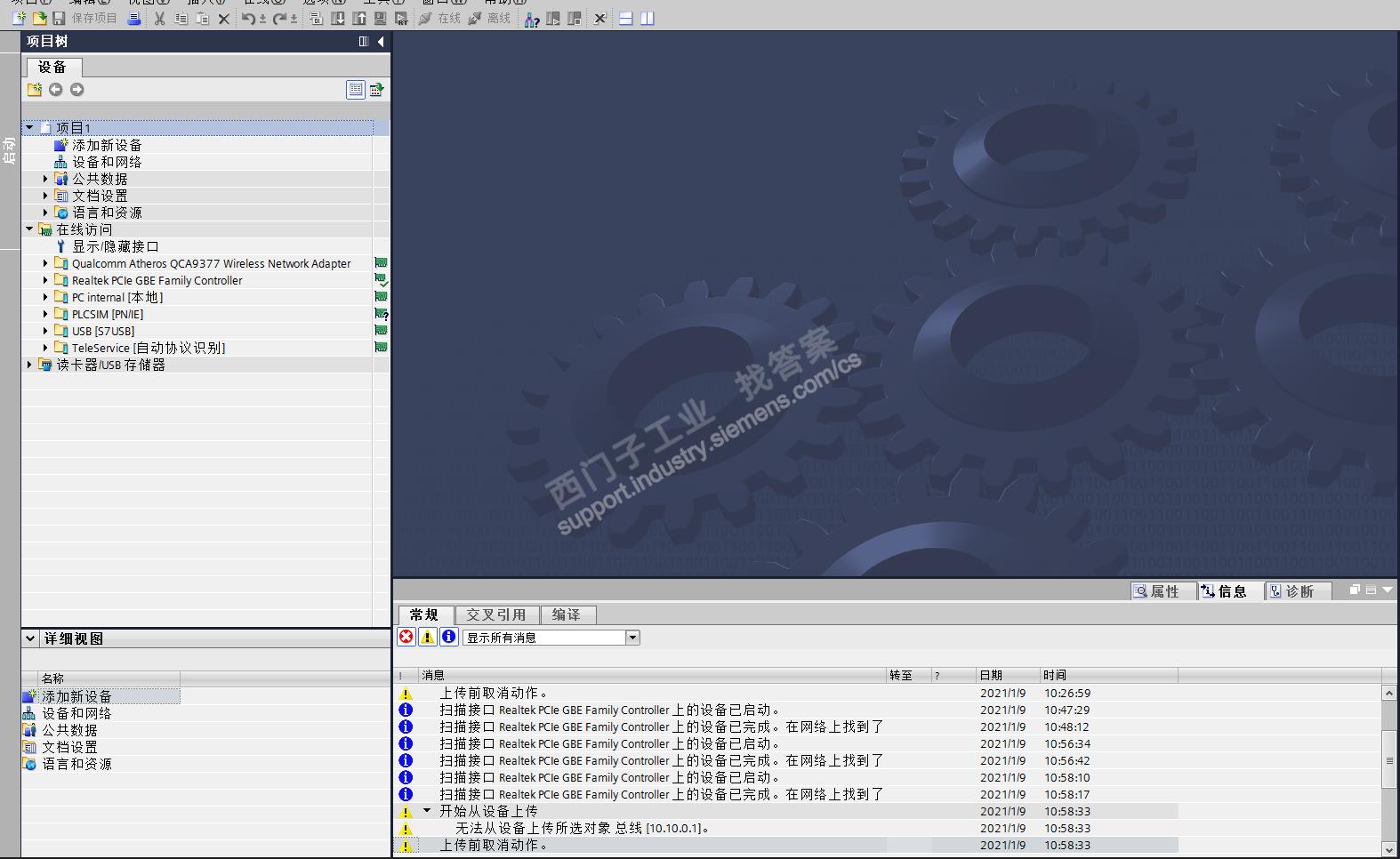Expand the 公共数据 folder
Screen dimensions: 1400x859
tap(45, 179)
